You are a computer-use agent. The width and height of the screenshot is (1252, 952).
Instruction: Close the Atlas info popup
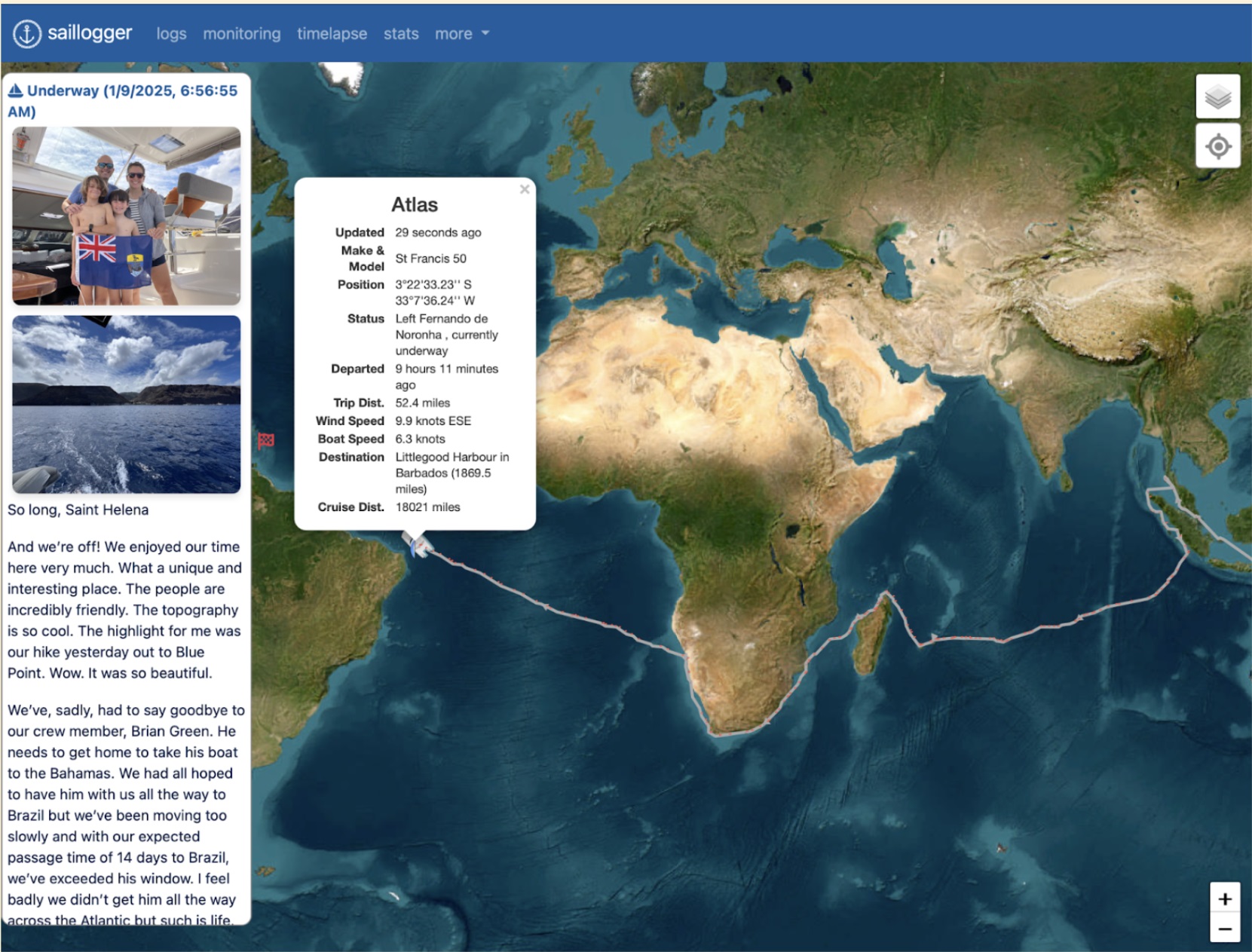click(525, 189)
